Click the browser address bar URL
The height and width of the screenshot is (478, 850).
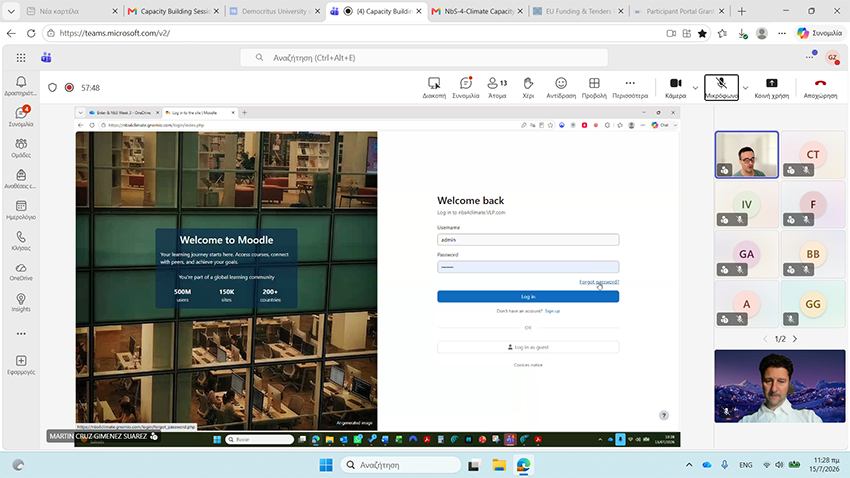tap(114, 33)
